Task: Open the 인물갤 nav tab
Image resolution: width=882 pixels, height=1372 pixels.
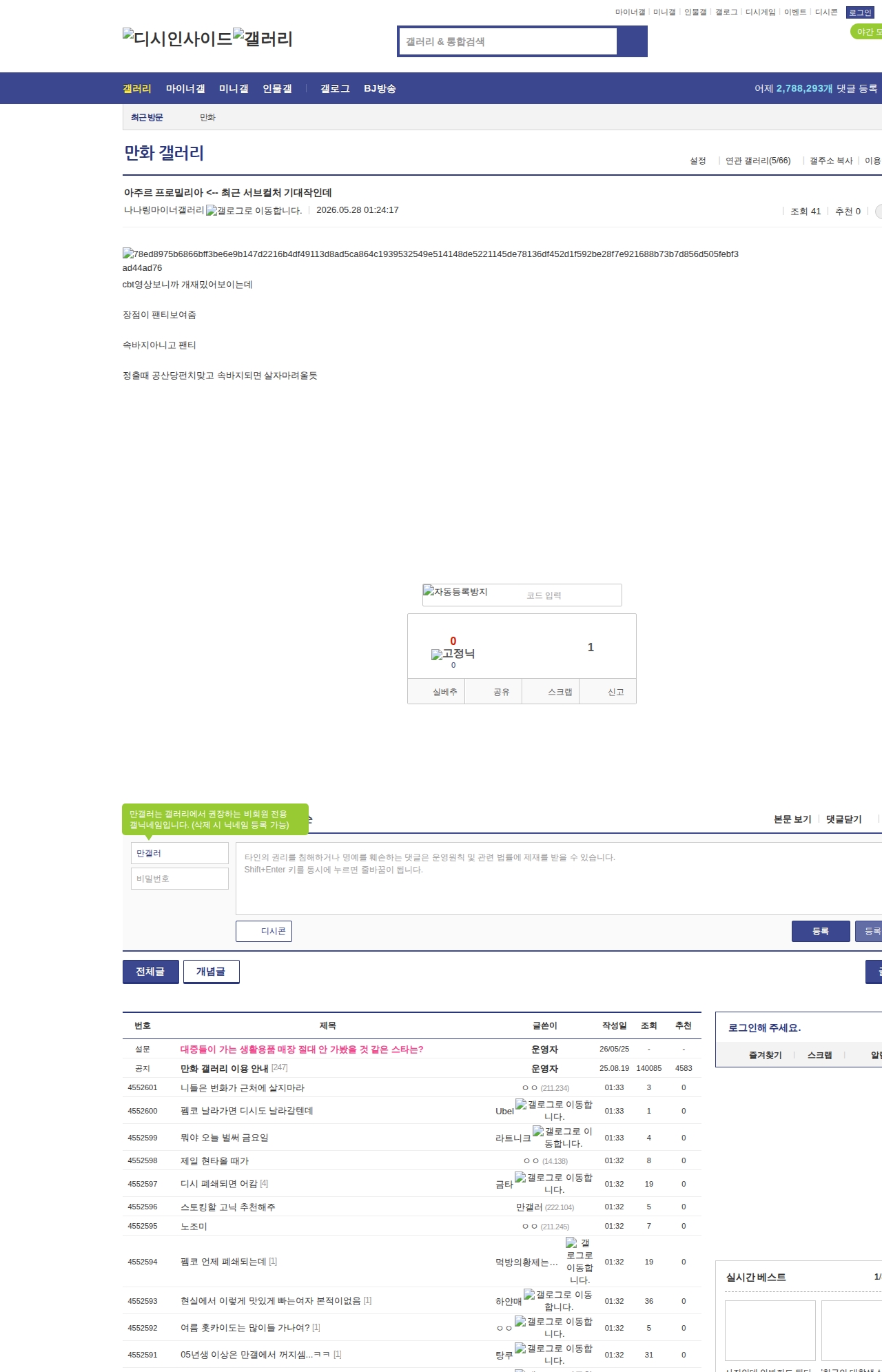Action: [x=277, y=88]
